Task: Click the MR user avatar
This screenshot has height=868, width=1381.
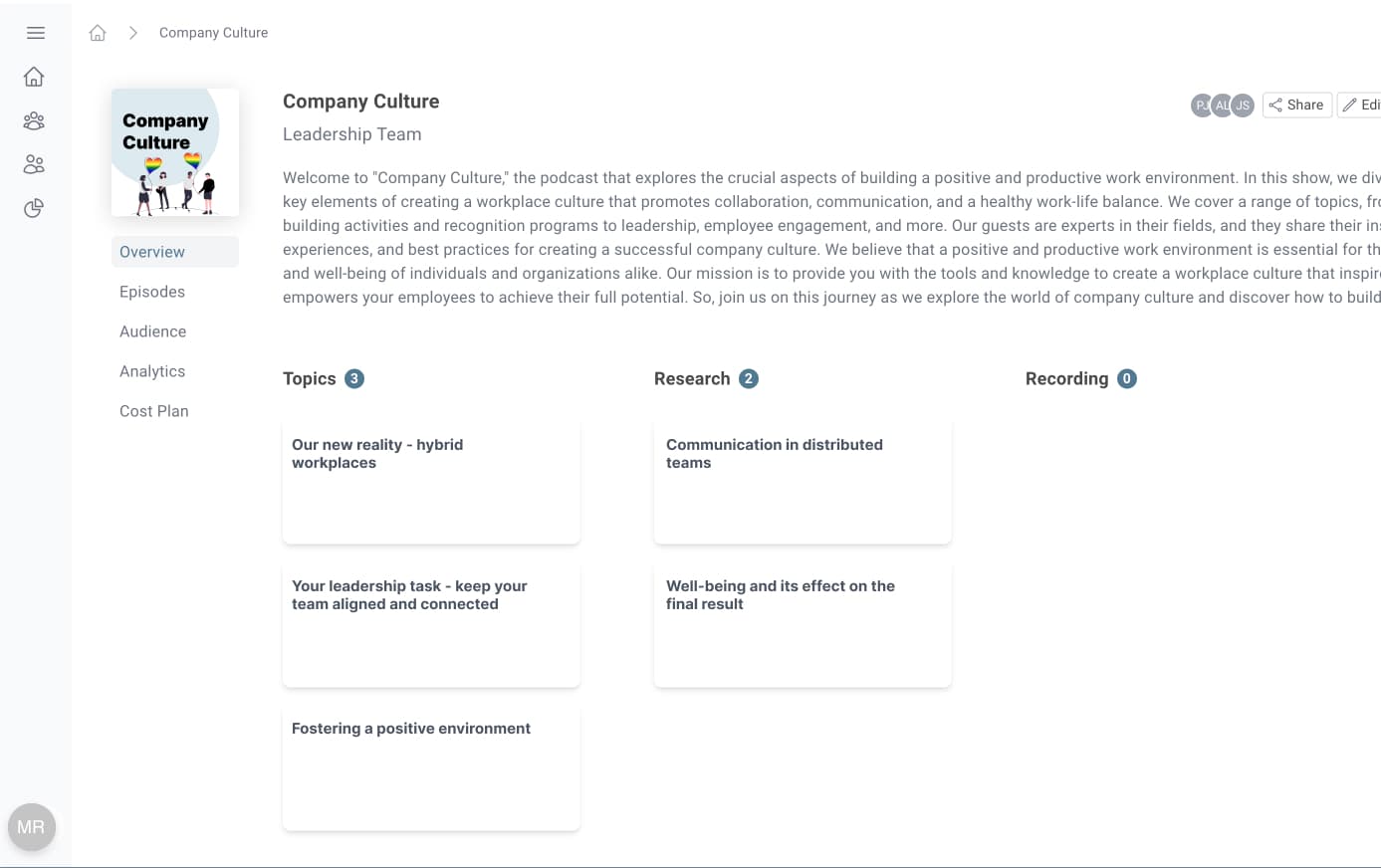Action: pos(31,826)
